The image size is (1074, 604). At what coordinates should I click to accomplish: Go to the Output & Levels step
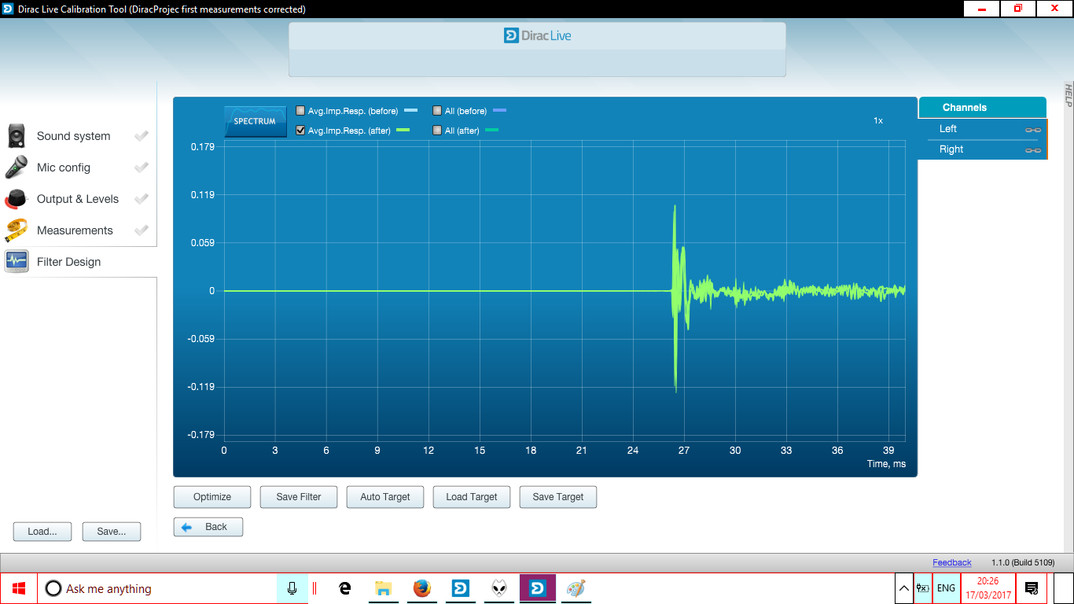78,199
